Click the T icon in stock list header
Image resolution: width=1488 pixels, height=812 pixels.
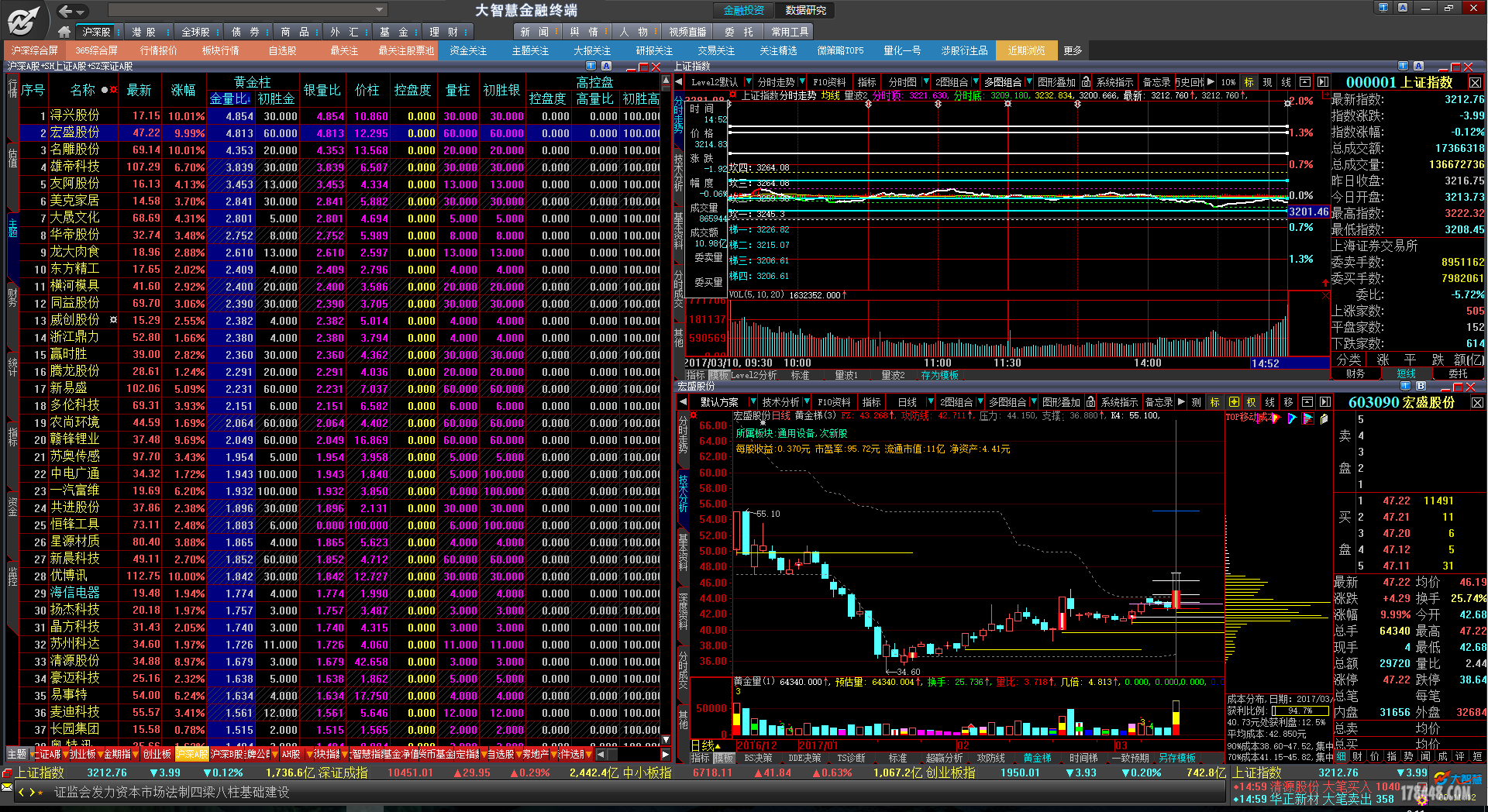[591, 66]
